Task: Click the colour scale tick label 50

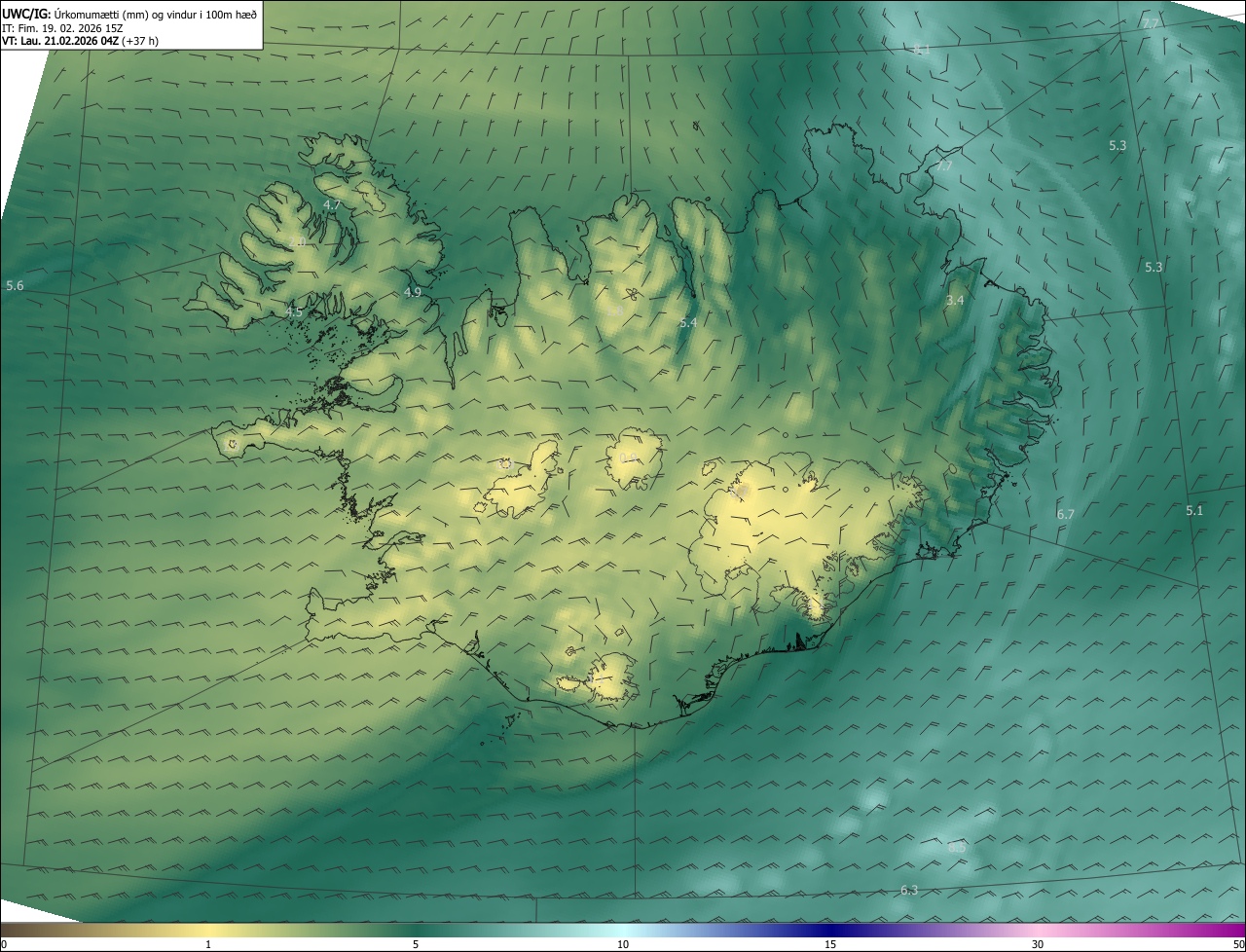Action: point(1239,944)
